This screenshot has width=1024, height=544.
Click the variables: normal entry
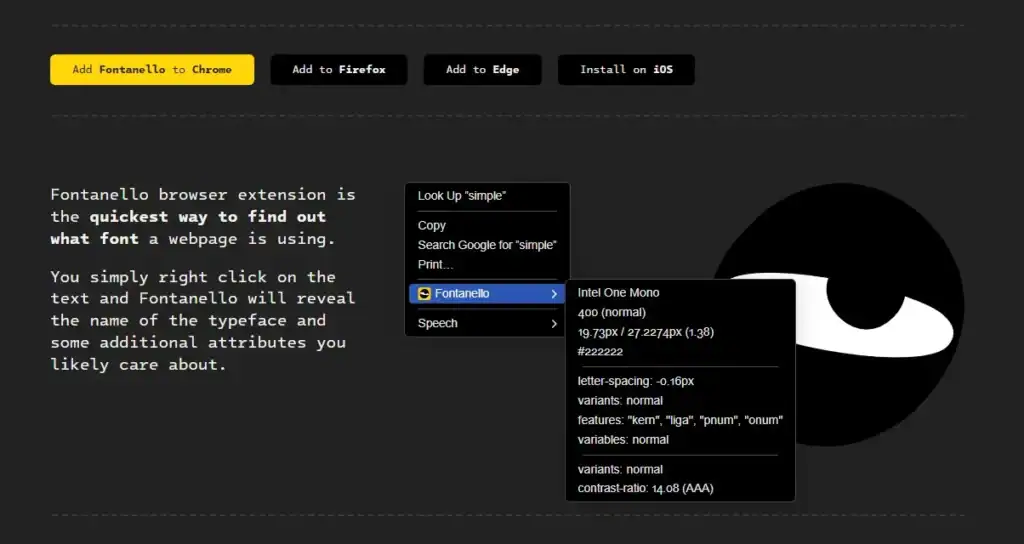click(x=623, y=440)
